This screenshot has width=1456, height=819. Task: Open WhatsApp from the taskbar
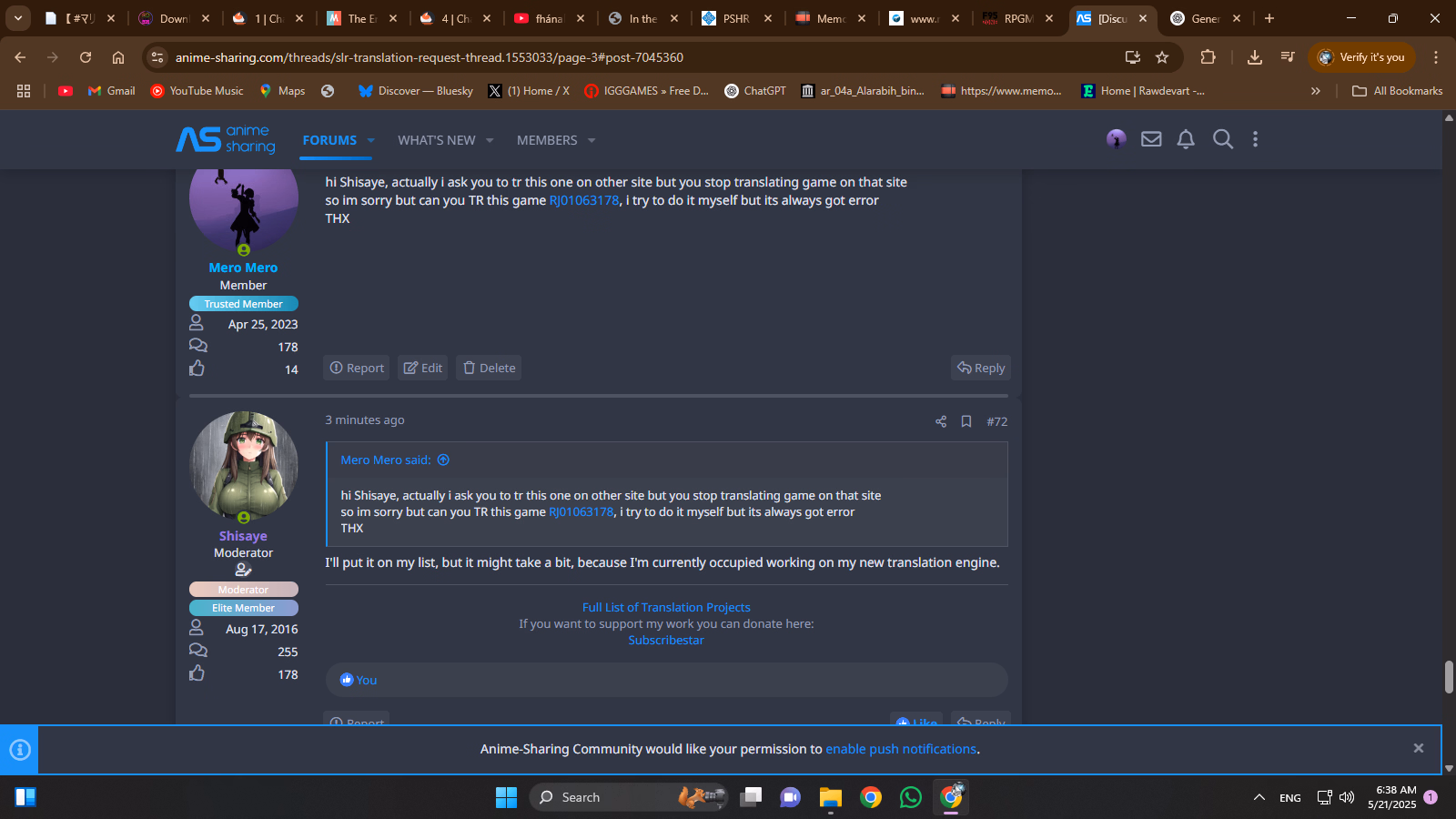point(910,797)
